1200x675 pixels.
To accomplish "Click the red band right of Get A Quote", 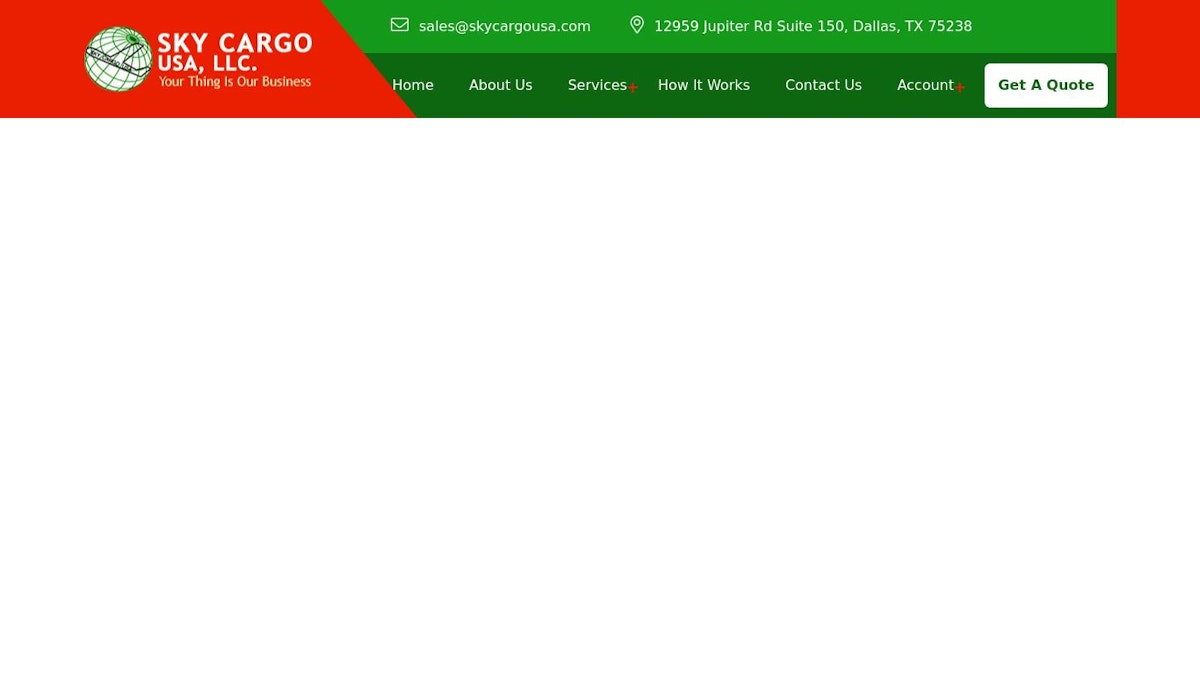I will 1157,60.
